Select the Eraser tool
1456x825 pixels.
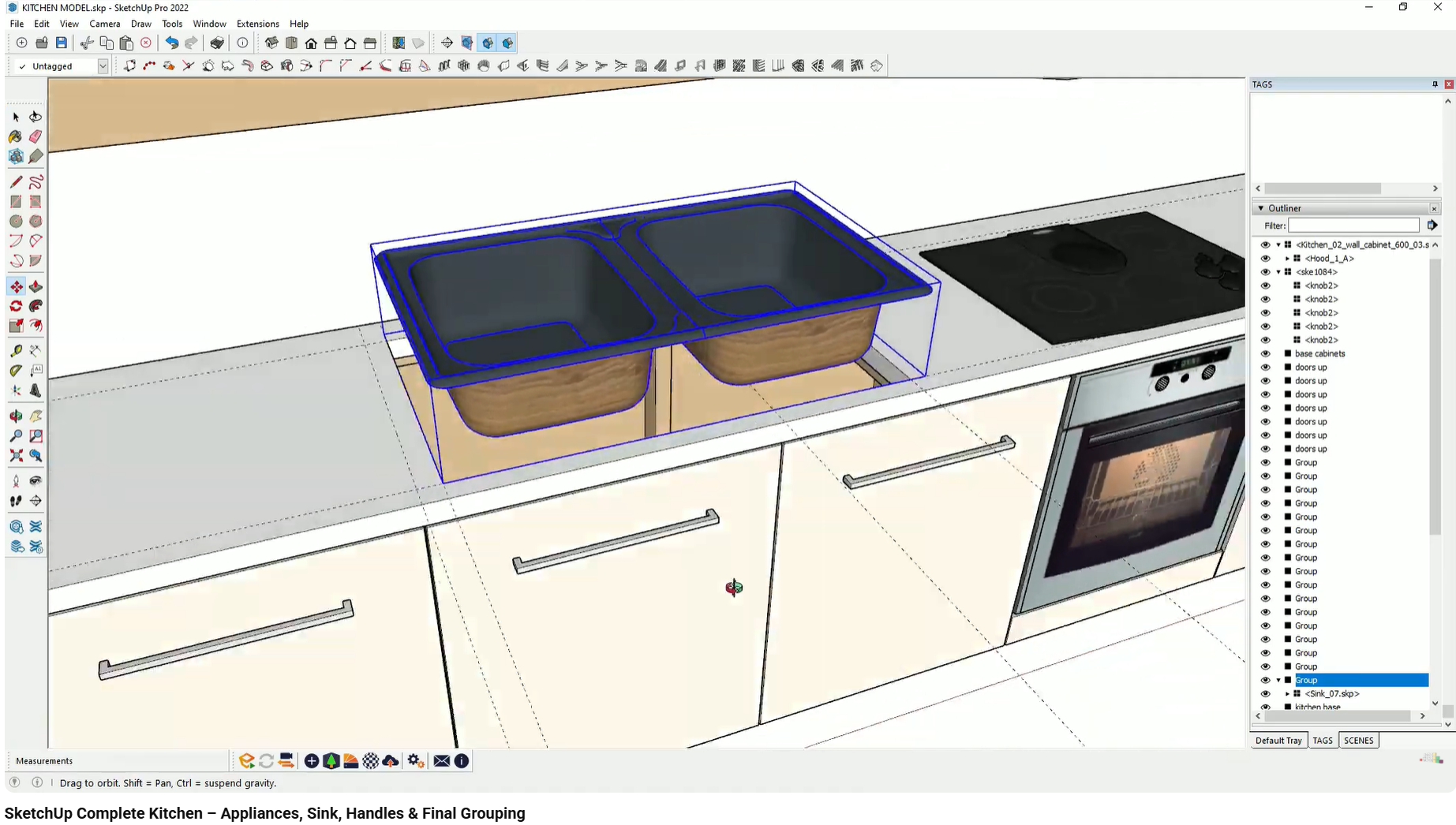(36, 136)
